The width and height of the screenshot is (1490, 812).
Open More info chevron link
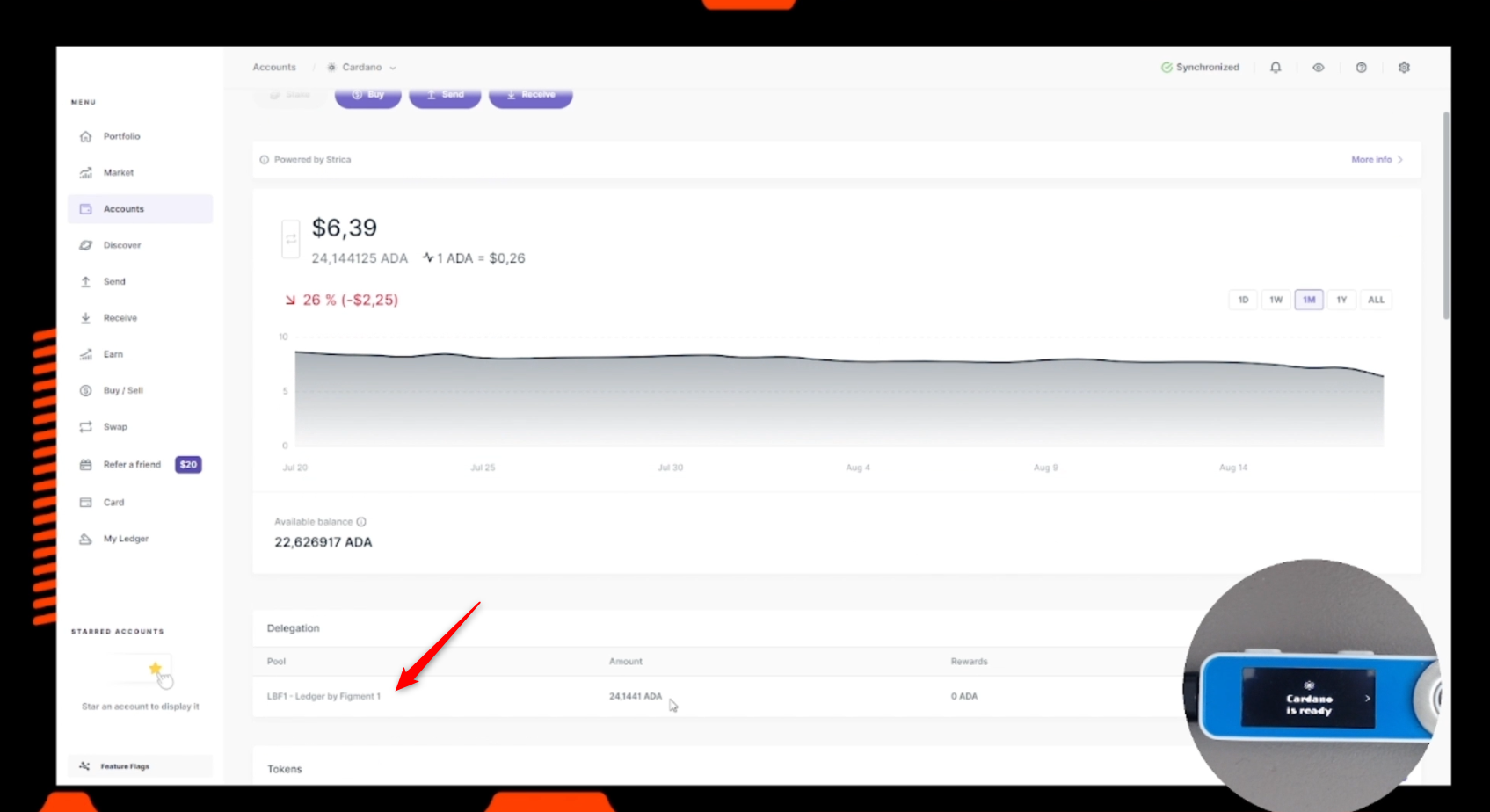pos(1377,160)
